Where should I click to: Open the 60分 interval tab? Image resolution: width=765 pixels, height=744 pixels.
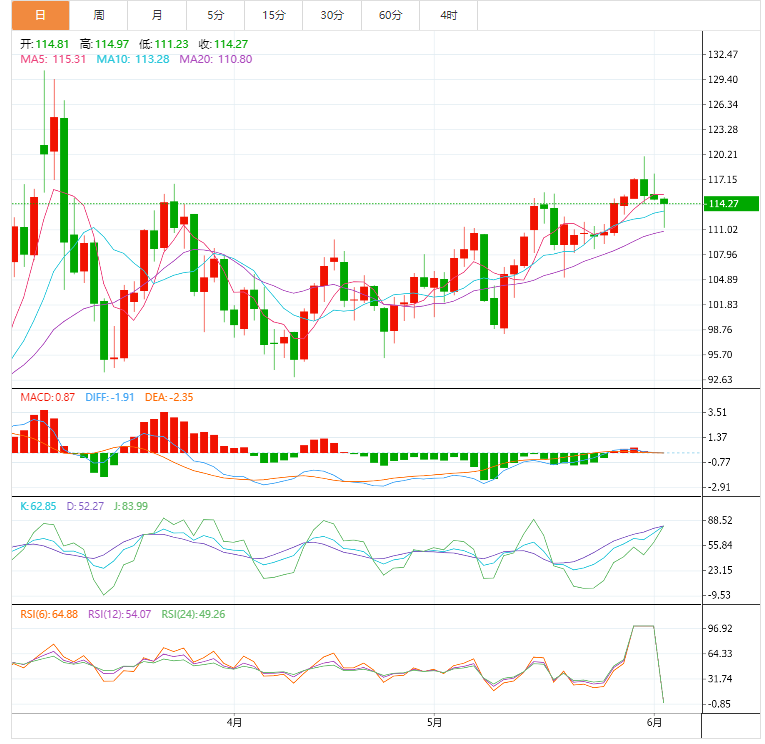pyautogui.click(x=390, y=15)
